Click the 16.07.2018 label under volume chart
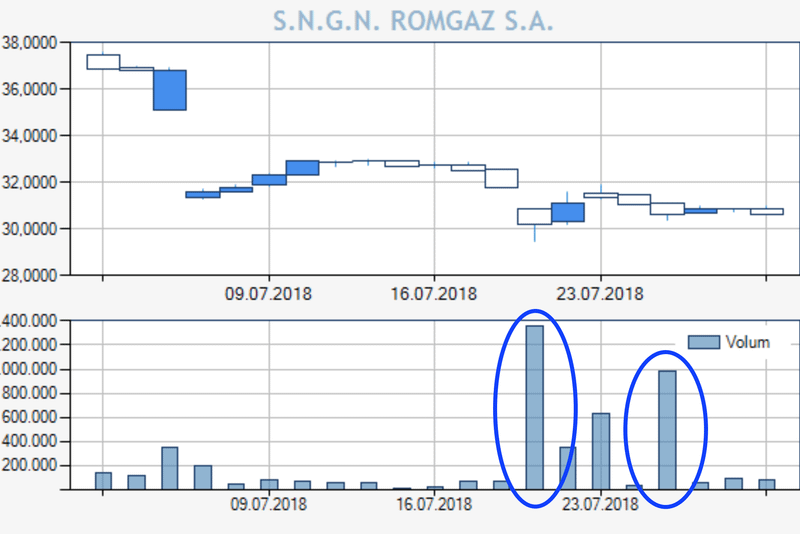This screenshot has height=534, width=800. click(x=435, y=504)
